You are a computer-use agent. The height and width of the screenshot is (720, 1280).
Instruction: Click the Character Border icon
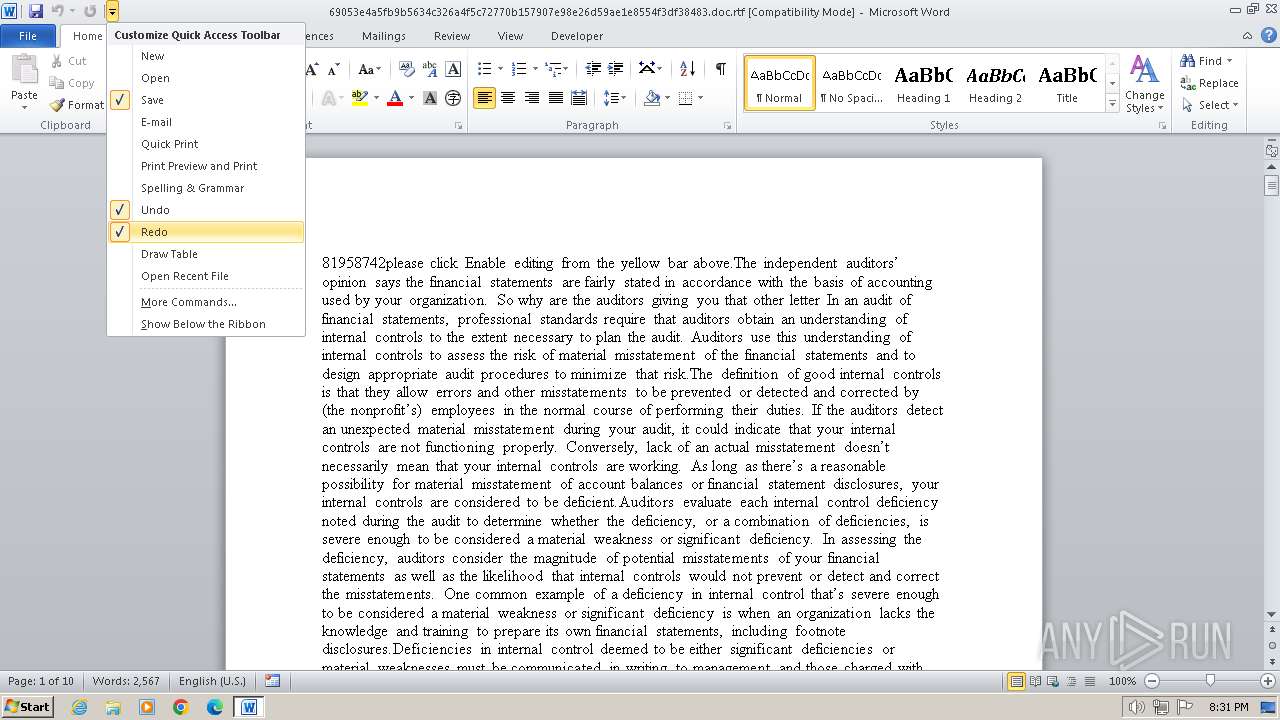coord(453,69)
